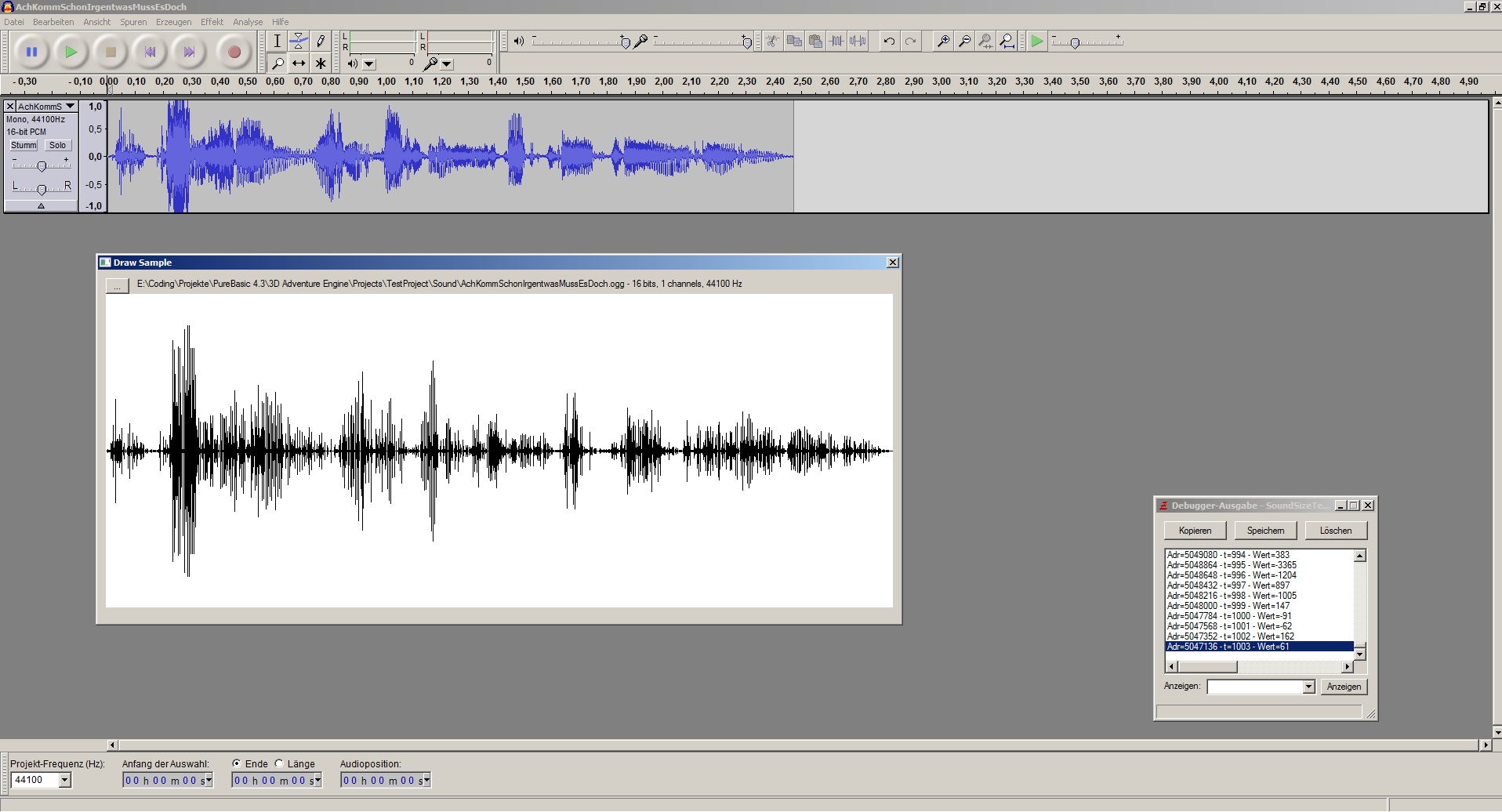The height and width of the screenshot is (812, 1502).
Task: Open the Effekt menu
Action: [x=212, y=22]
